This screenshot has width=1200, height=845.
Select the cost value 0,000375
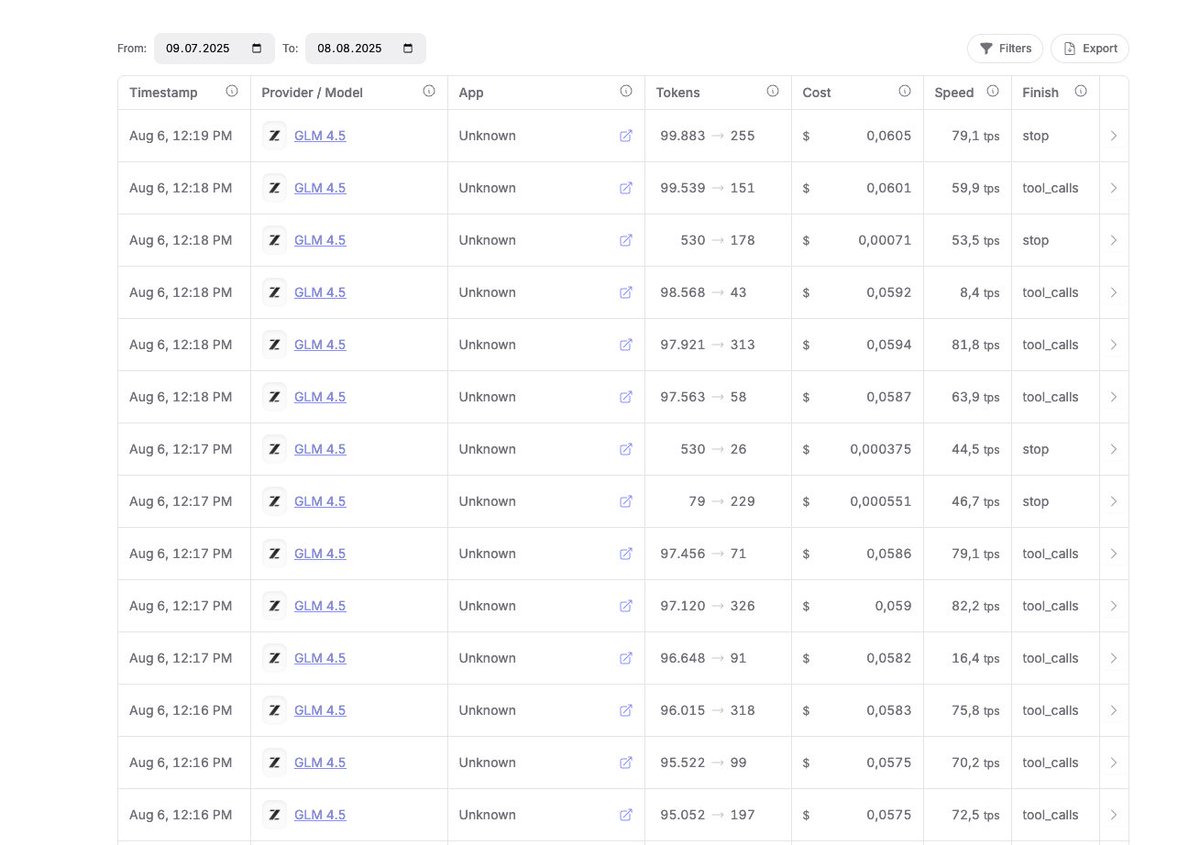(881, 449)
